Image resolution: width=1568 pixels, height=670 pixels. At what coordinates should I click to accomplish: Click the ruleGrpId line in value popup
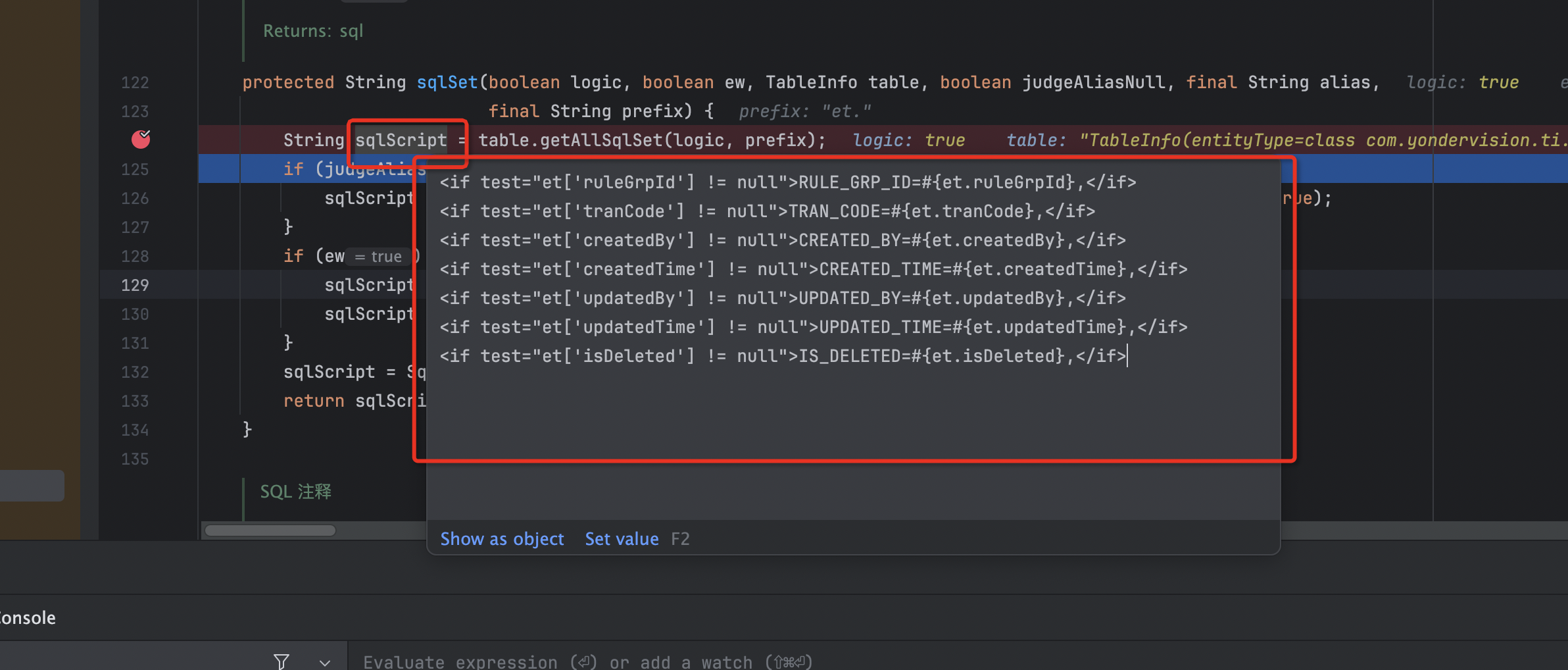tap(787, 182)
